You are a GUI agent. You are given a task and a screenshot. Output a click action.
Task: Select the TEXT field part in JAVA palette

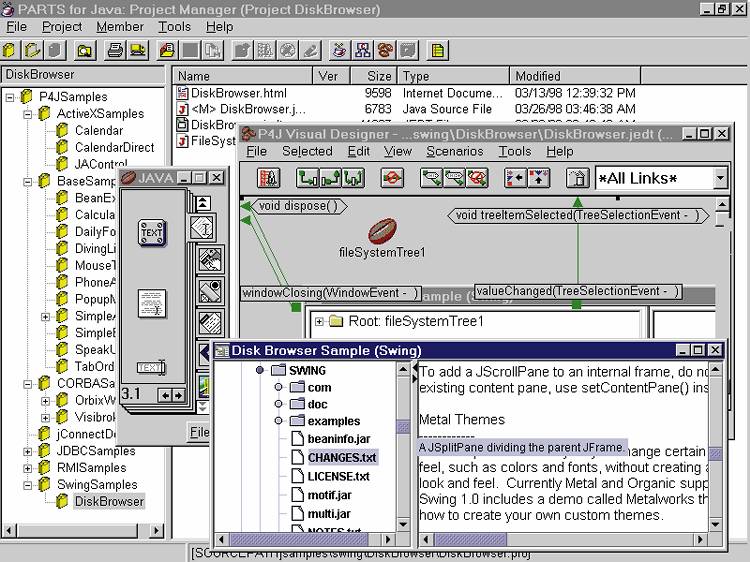(x=151, y=367)
